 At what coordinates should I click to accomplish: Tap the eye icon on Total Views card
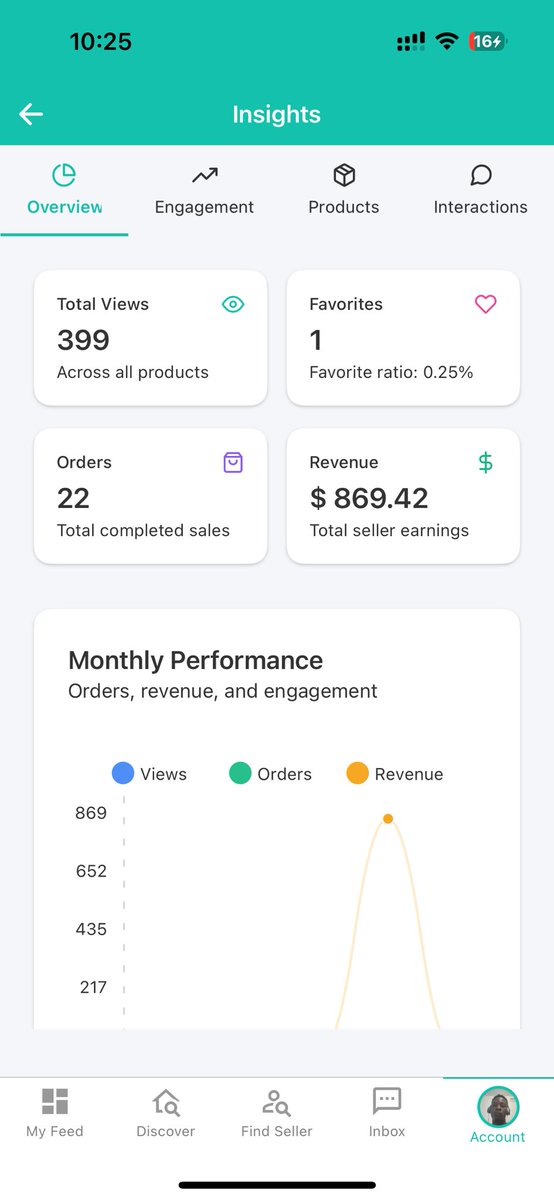pos(233,304)
